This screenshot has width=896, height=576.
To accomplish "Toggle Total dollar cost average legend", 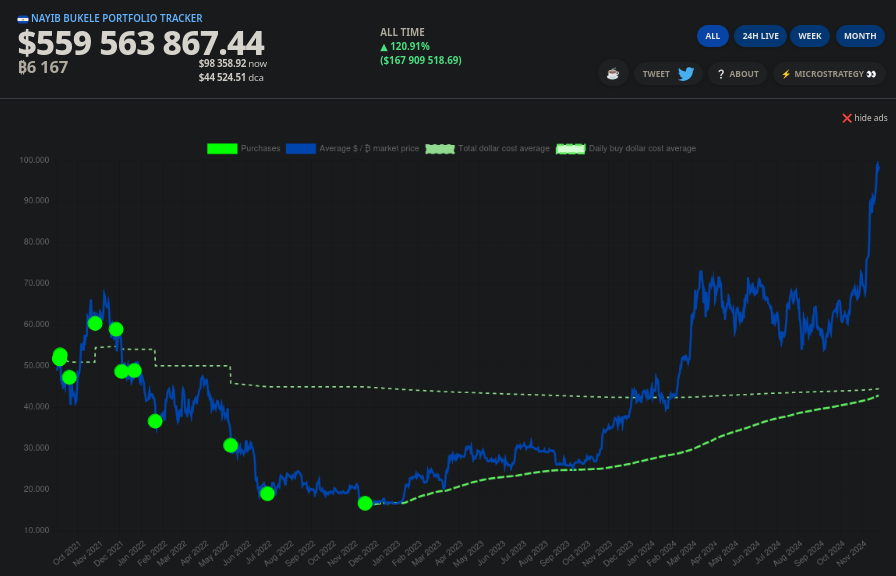I will [504, 149].
